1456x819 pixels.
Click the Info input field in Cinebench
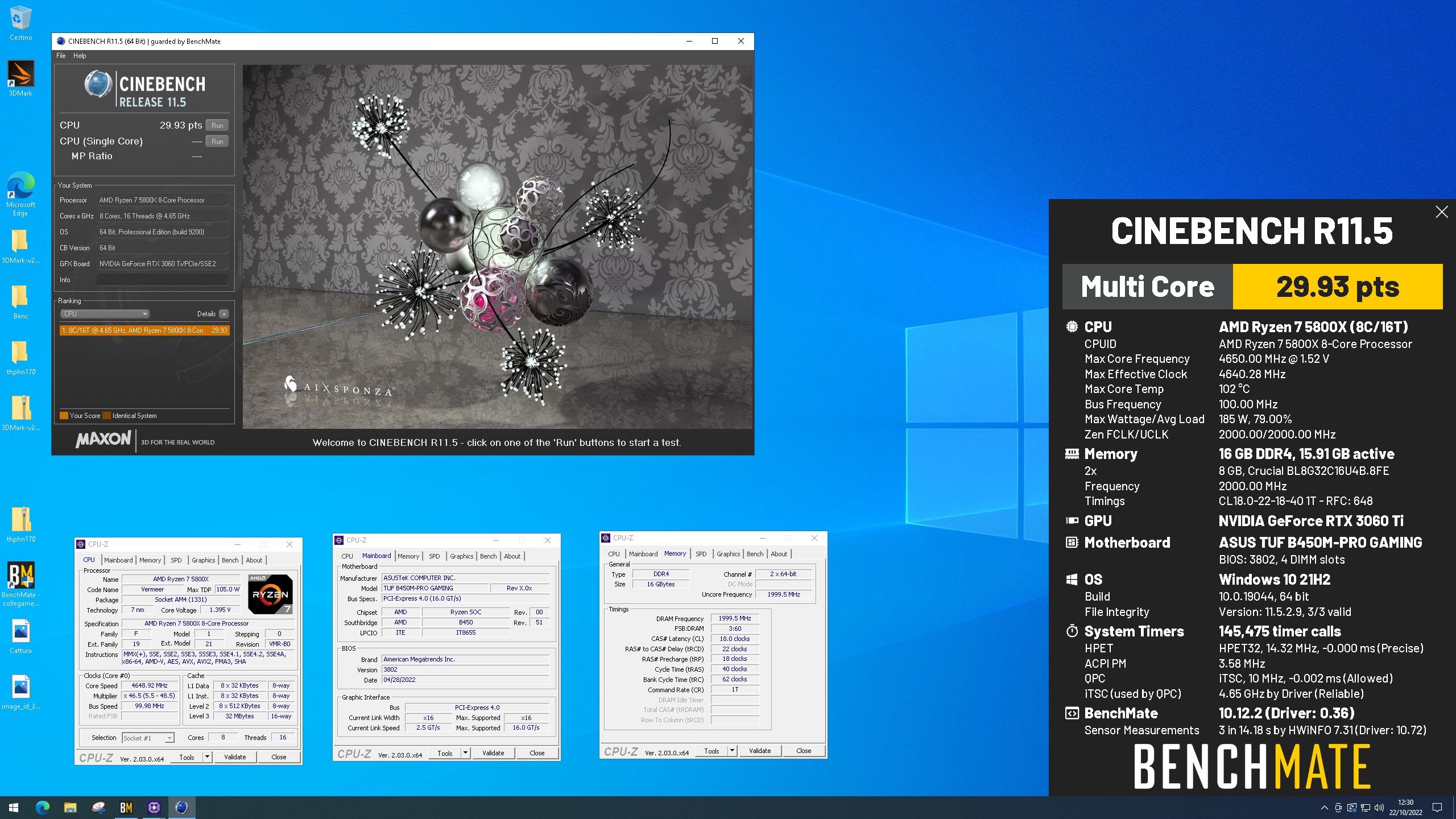pos(163,280)
